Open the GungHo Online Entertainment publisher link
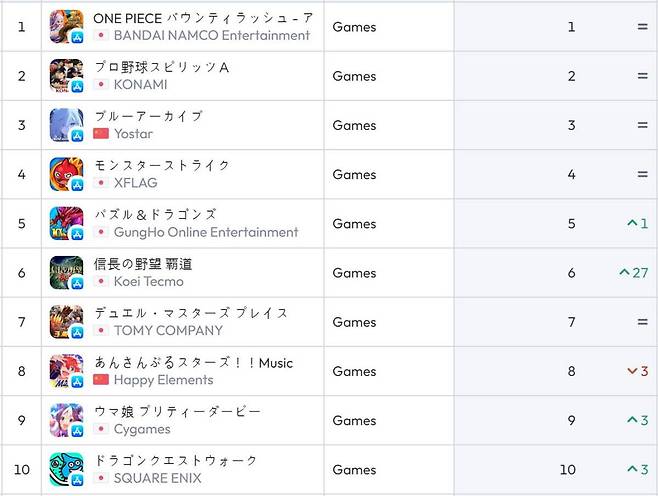This screenshot has height=496, width=658. click(x=205, y=232)
